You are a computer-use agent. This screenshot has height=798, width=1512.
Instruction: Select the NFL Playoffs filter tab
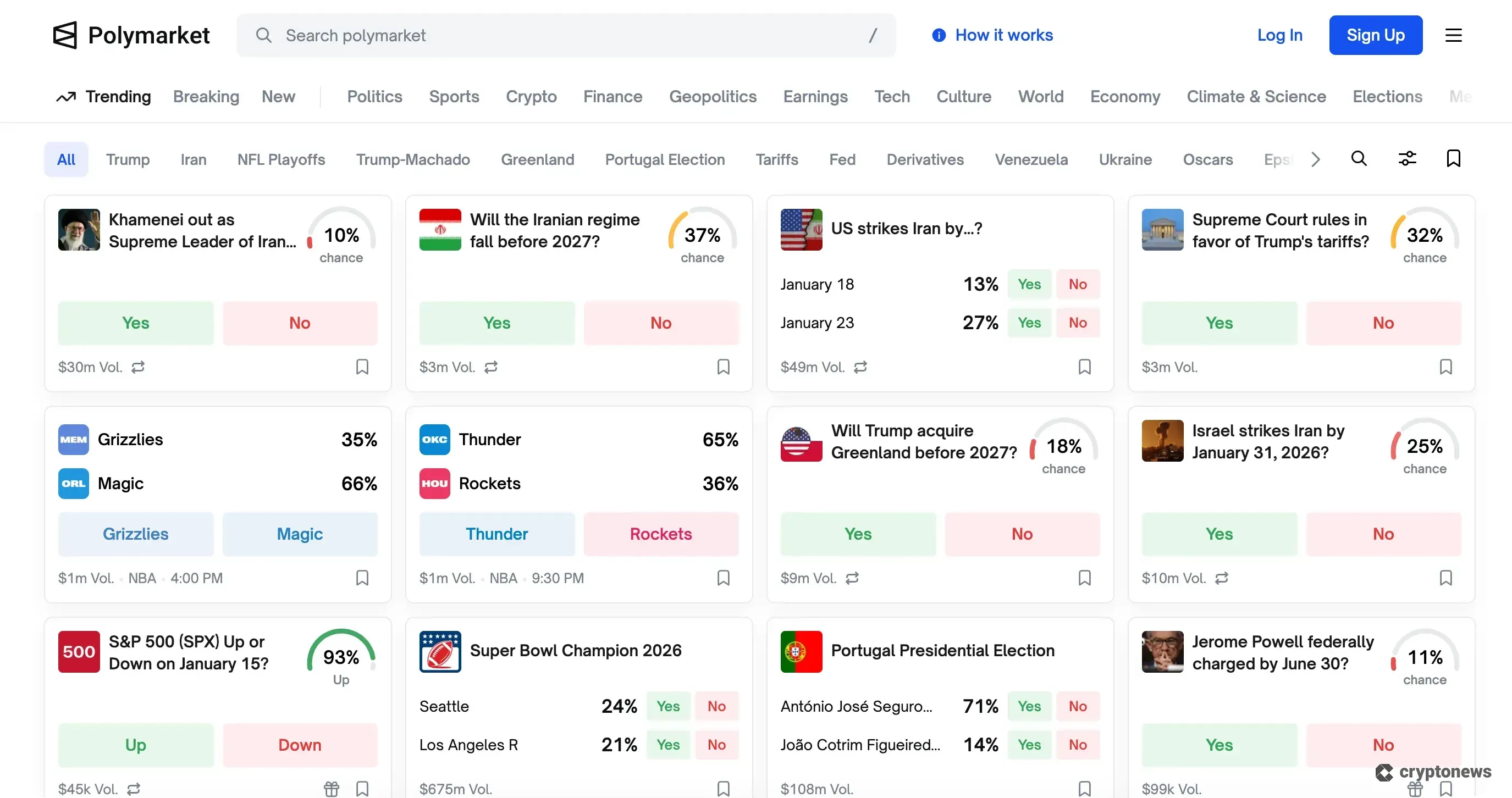[x=280, y=159]
